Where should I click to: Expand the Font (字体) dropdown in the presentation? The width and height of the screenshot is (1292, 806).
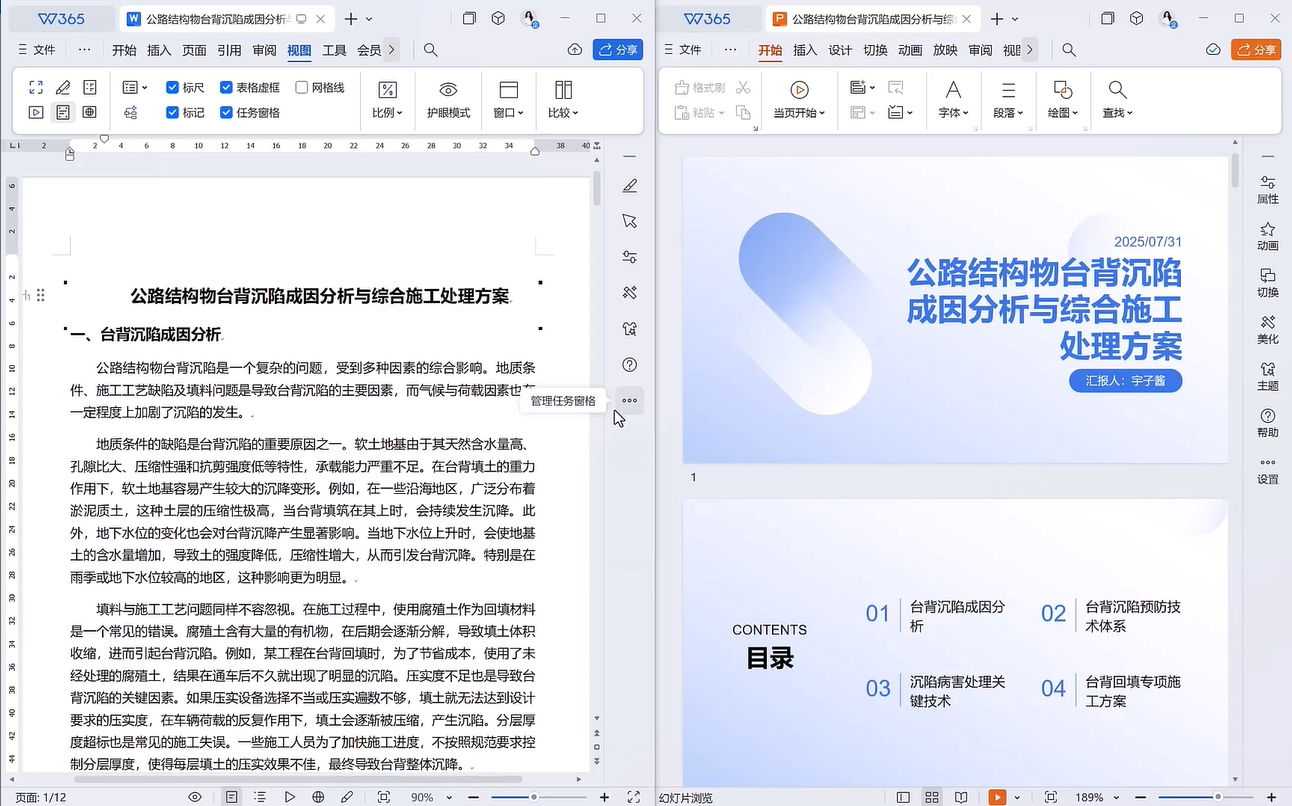(954, 113)
